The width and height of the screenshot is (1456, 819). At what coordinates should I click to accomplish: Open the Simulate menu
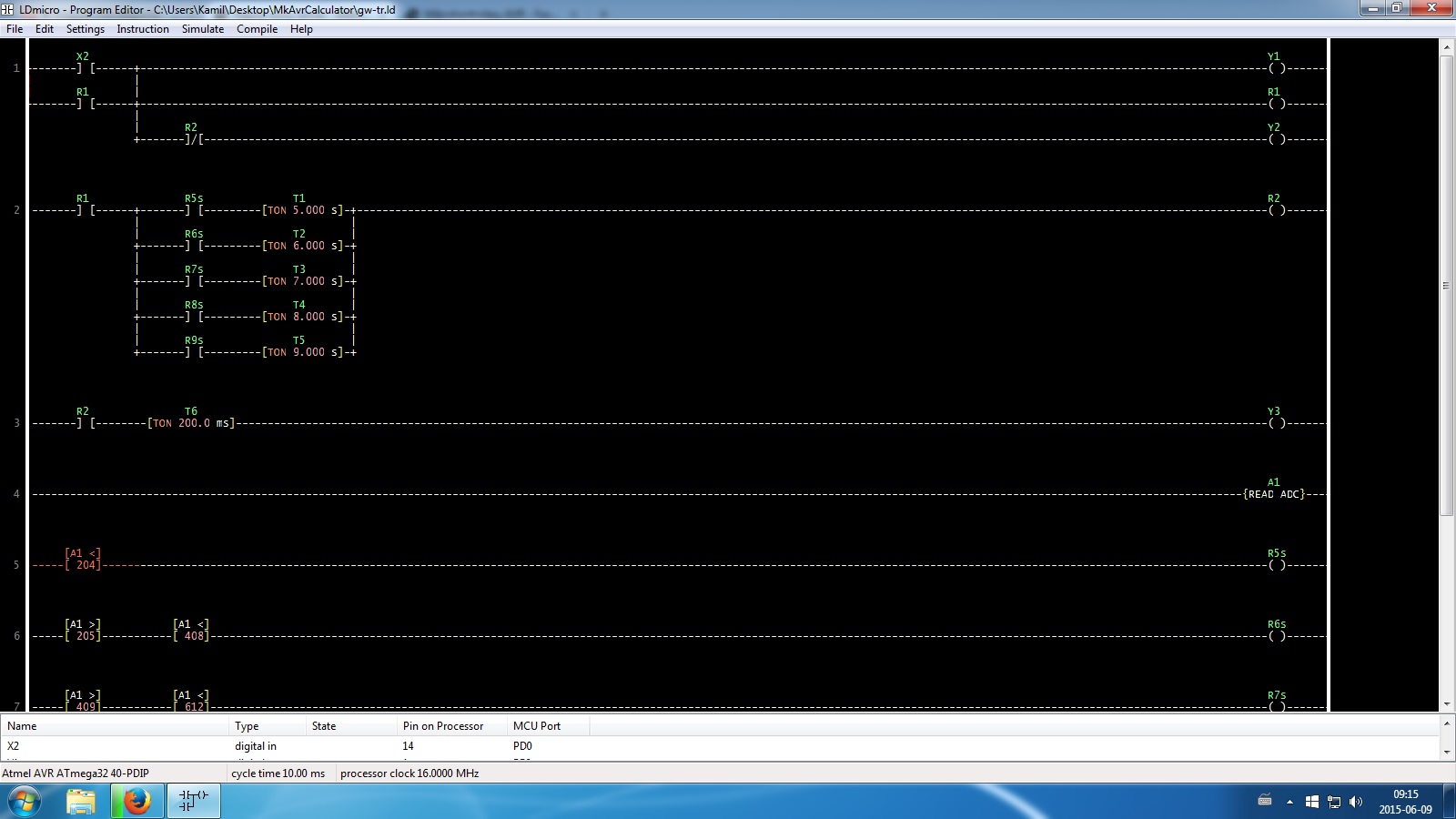point(203,29)
